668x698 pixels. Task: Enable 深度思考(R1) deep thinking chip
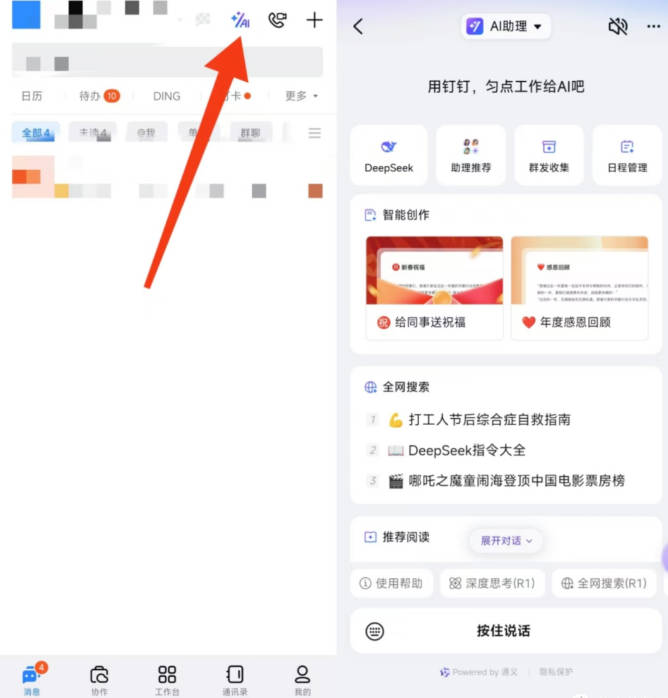[x=492, y=583]
